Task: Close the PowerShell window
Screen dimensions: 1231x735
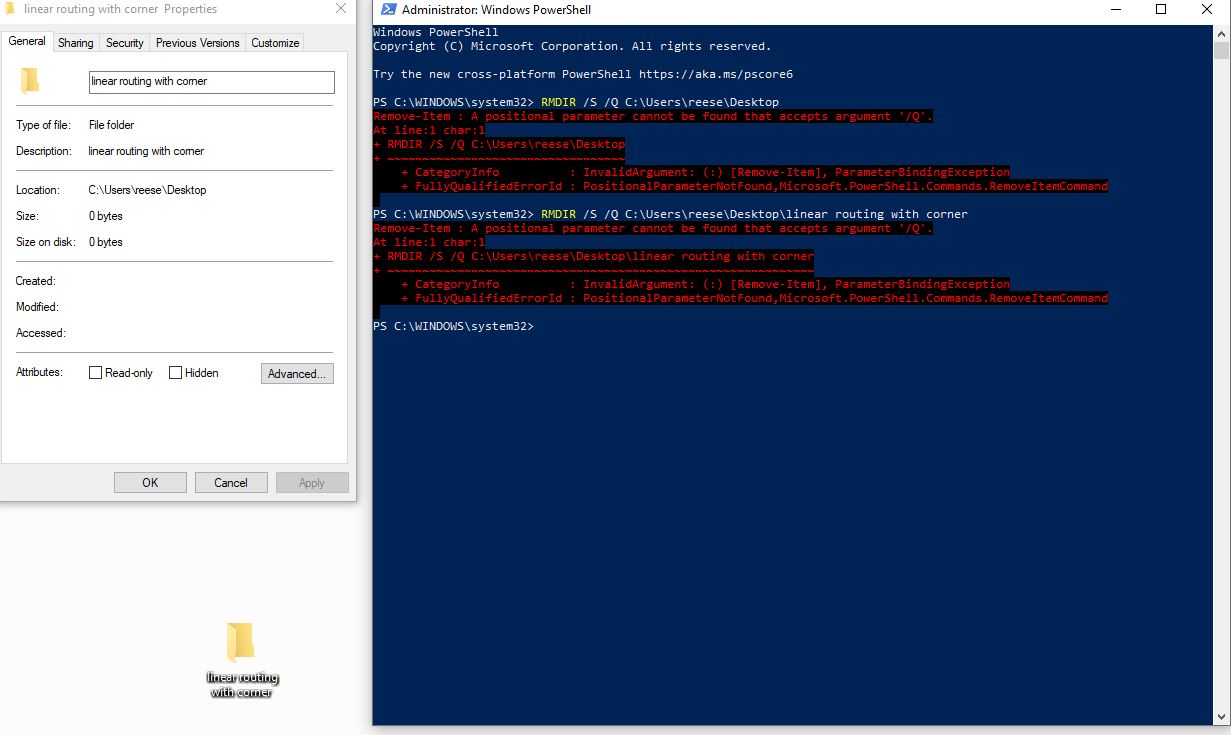Action: tap(1207, 10)
